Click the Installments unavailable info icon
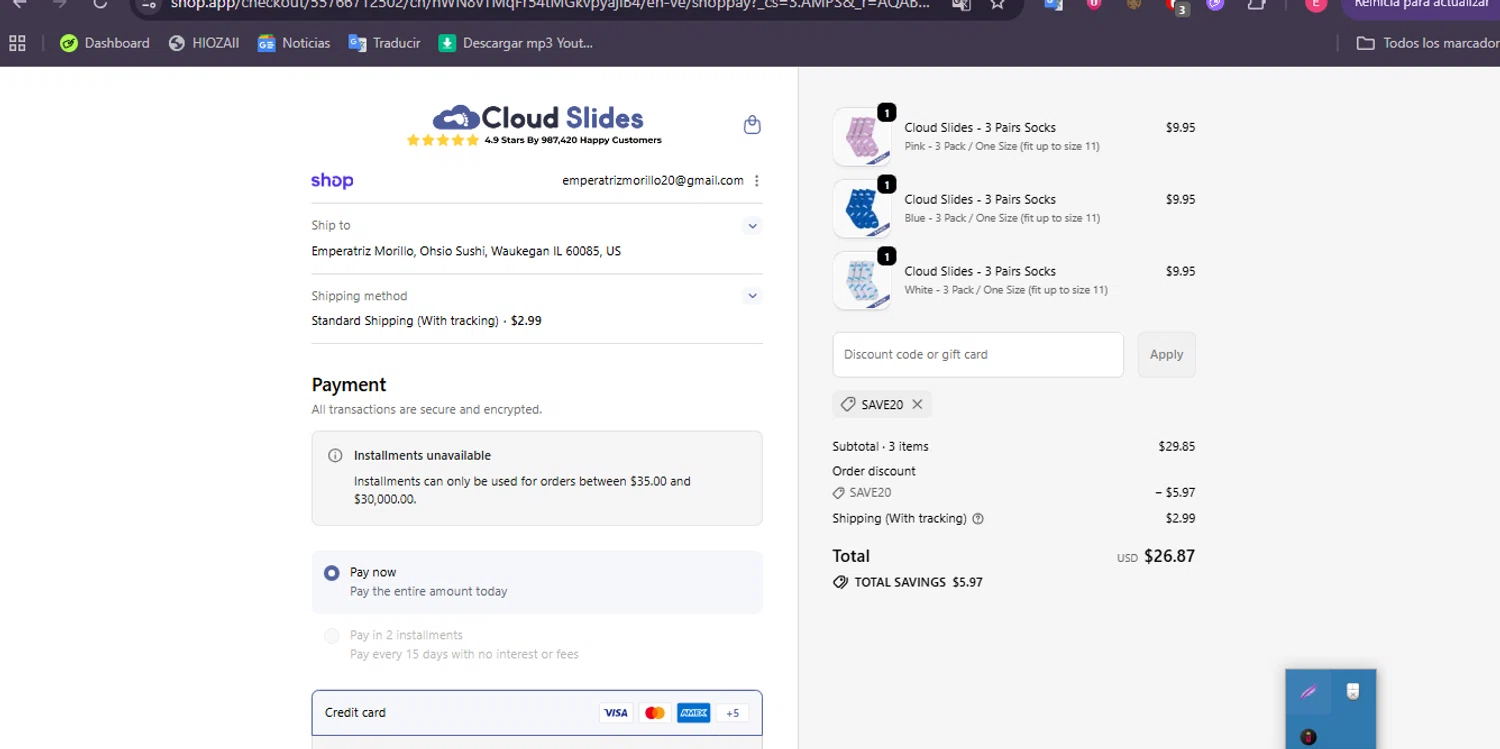The height and width of the screenshot is (749, 1500). [x=335, y=456]
